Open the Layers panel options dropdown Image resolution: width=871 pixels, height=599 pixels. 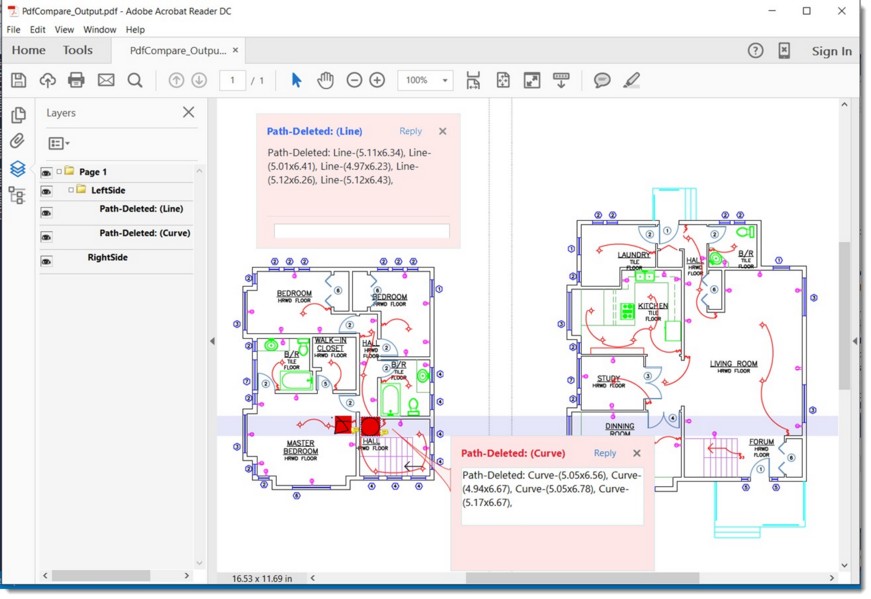coord(59,144)
